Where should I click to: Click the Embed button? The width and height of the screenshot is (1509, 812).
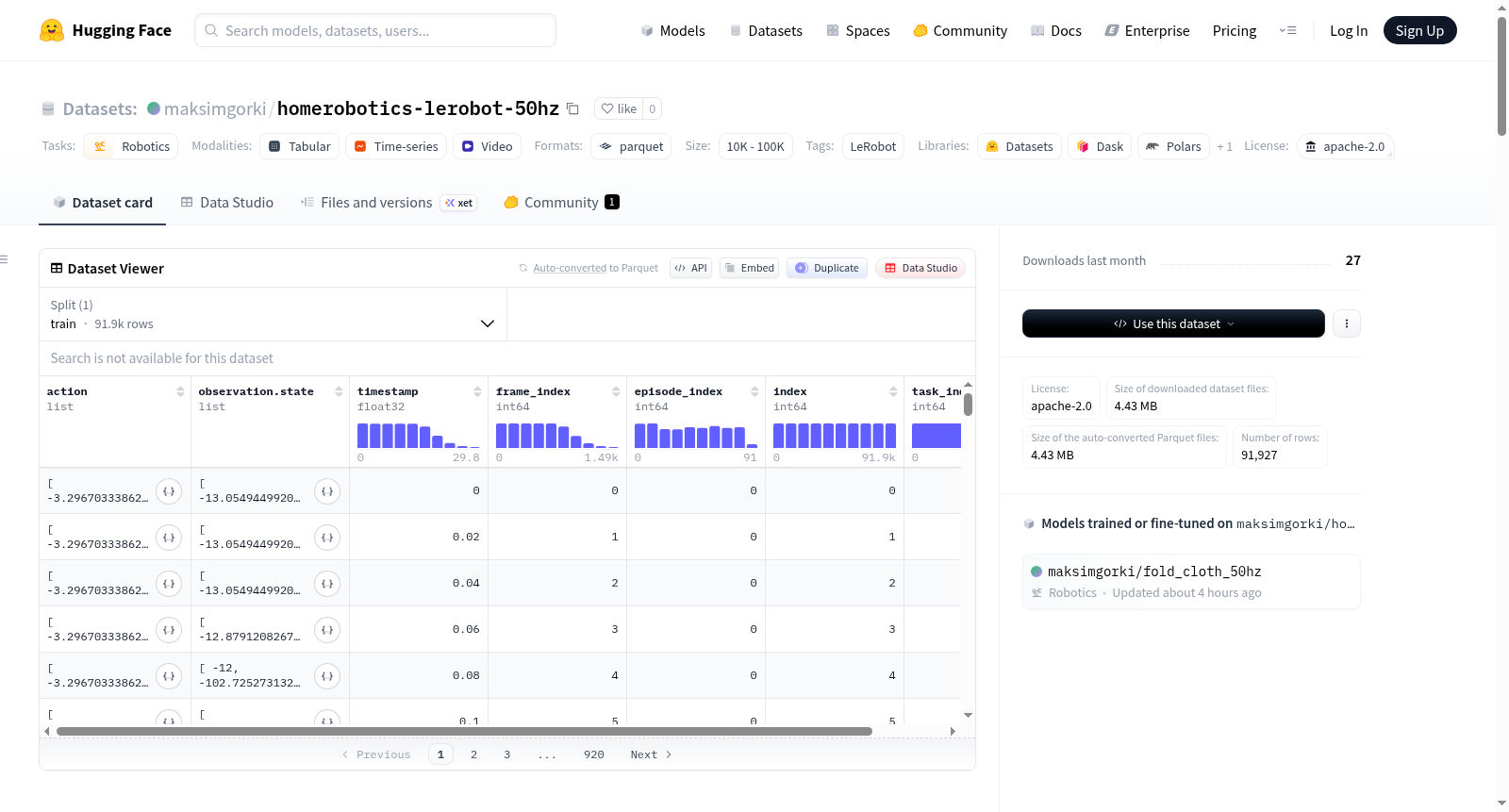(750, 268)
